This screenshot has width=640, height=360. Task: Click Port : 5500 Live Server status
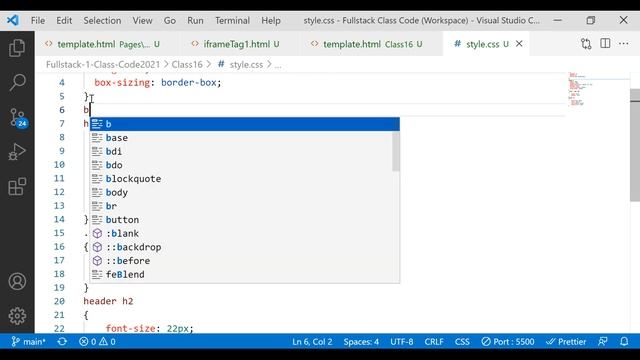coord(508,342)
